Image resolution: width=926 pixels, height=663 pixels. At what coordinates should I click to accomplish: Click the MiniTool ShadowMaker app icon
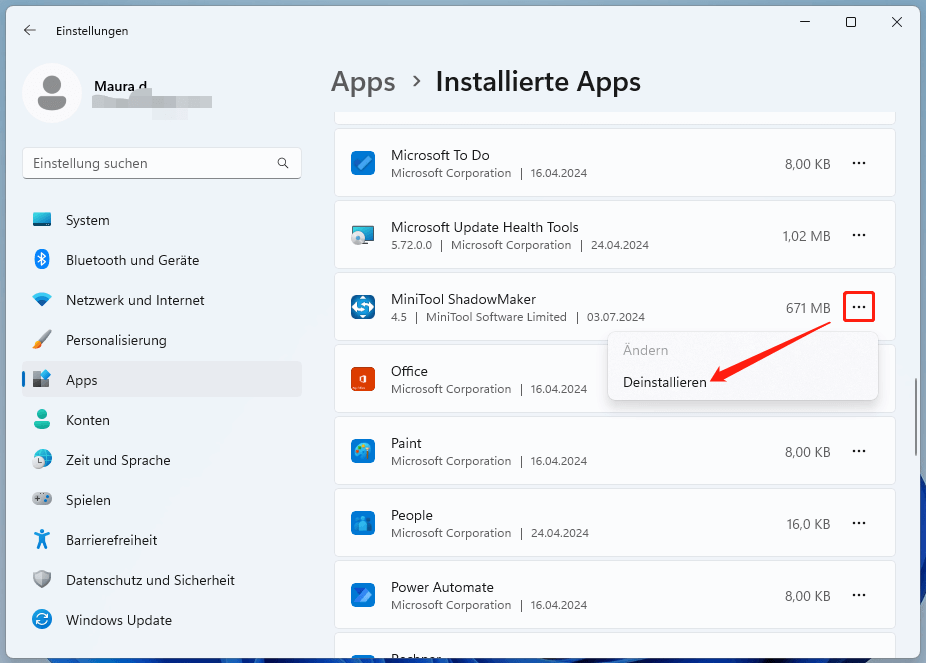363,307
